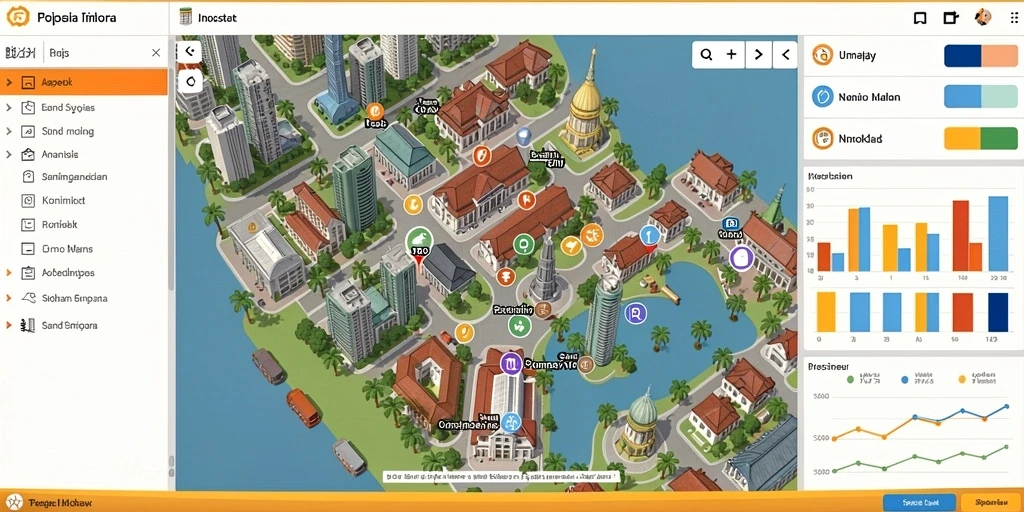
Task: Click the user avatar in top bar
Action: (982, 18)
